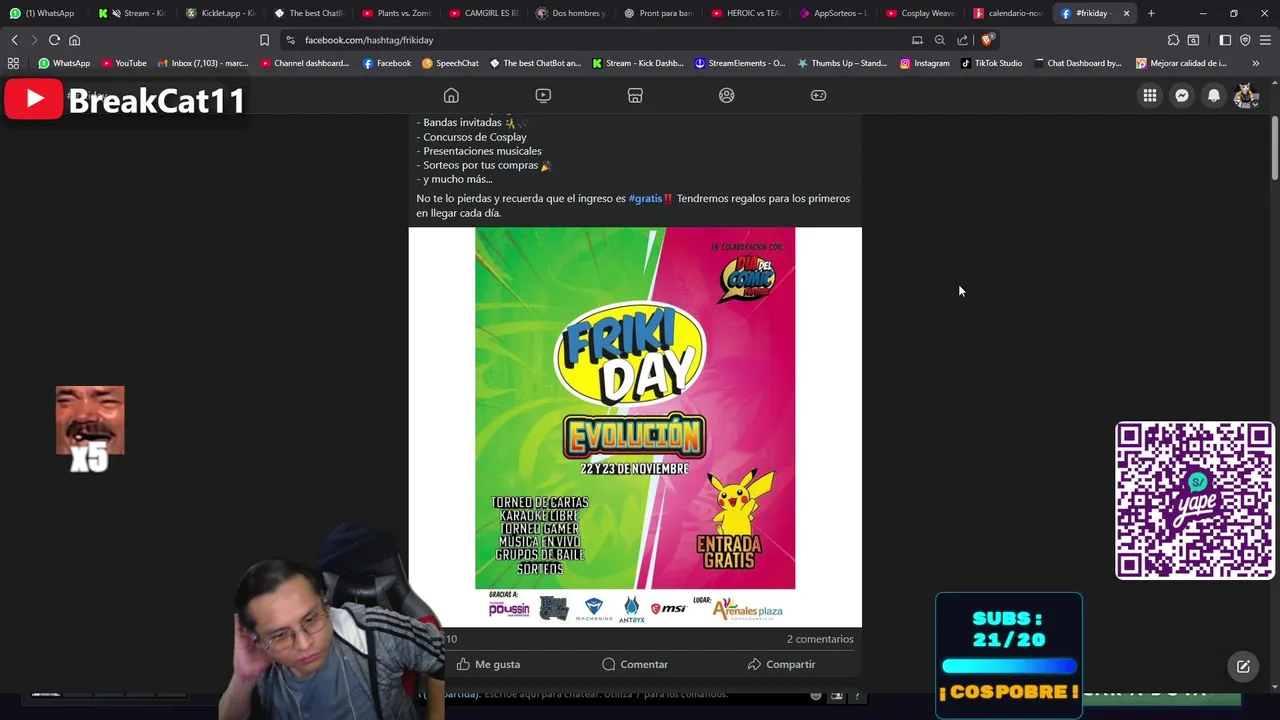Show more bookmarks chevron
This screenshot has height=720, width=1280.
click(1256, 63)
